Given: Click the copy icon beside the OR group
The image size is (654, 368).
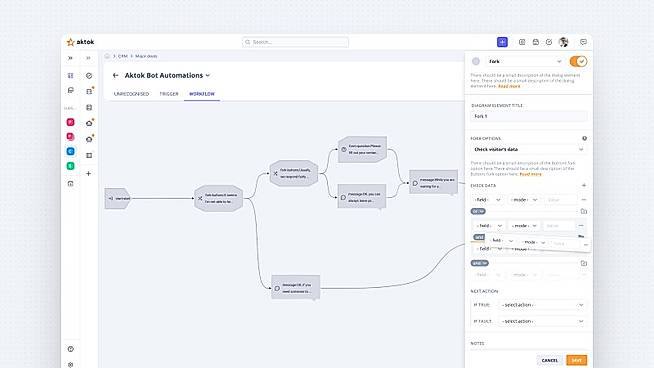Looking at the screenshot, I should coord(584,212).
